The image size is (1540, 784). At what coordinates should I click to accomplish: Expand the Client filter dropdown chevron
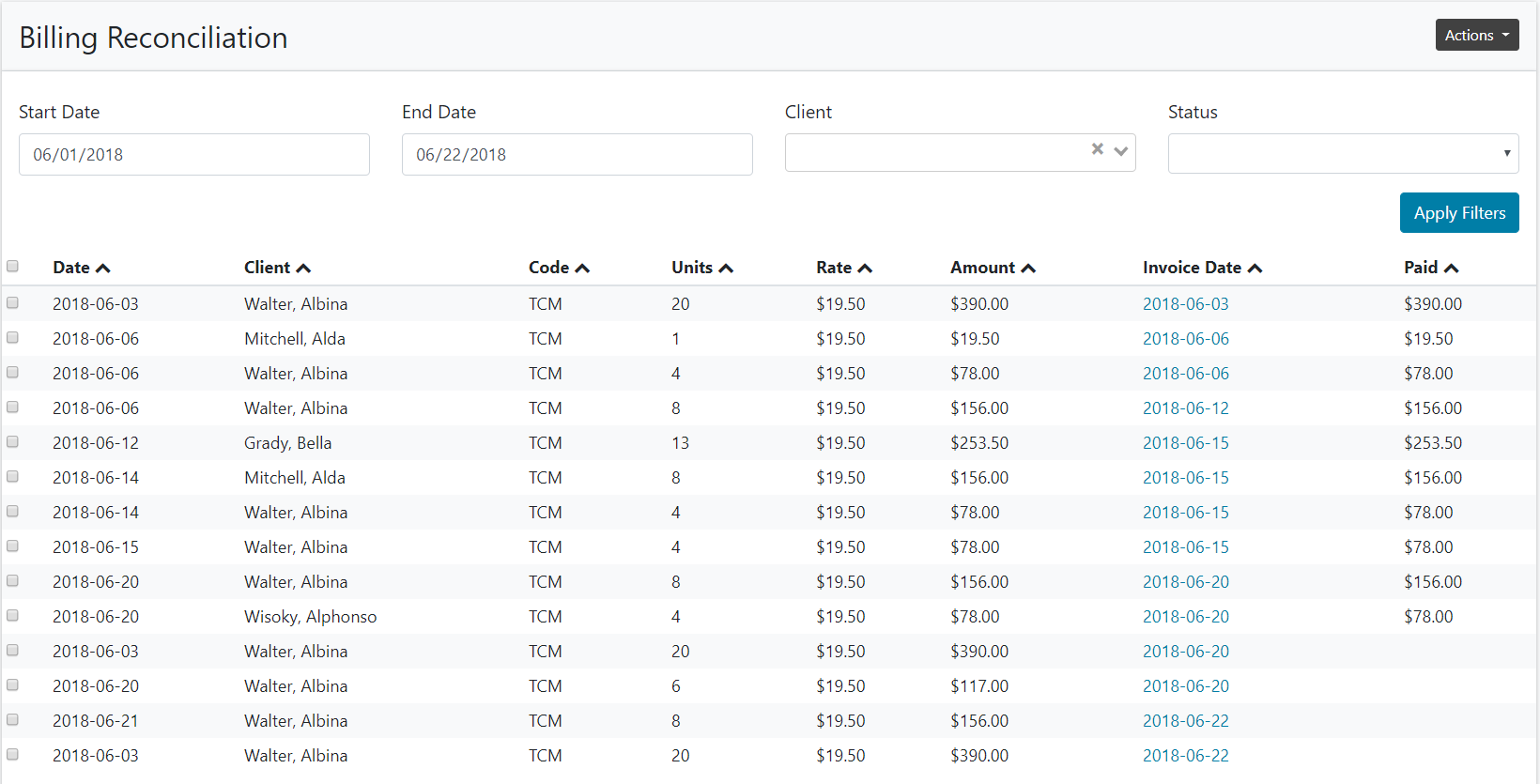(1120, 151)
